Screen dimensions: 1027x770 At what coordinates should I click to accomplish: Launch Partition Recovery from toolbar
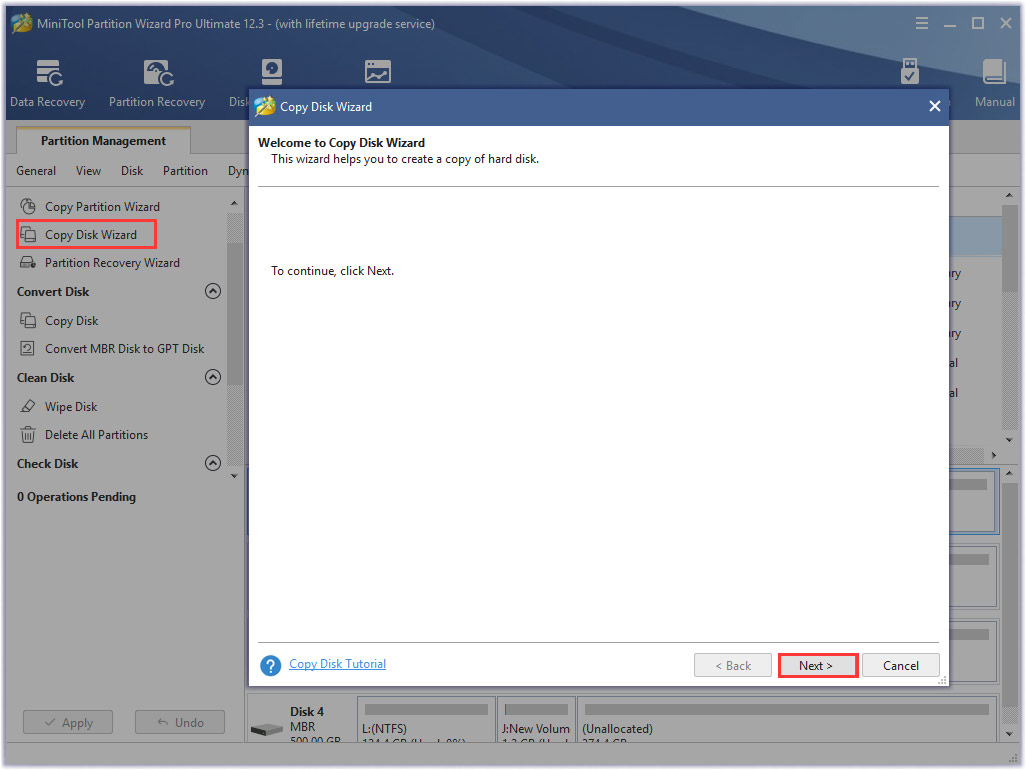[x=157, y=83]
